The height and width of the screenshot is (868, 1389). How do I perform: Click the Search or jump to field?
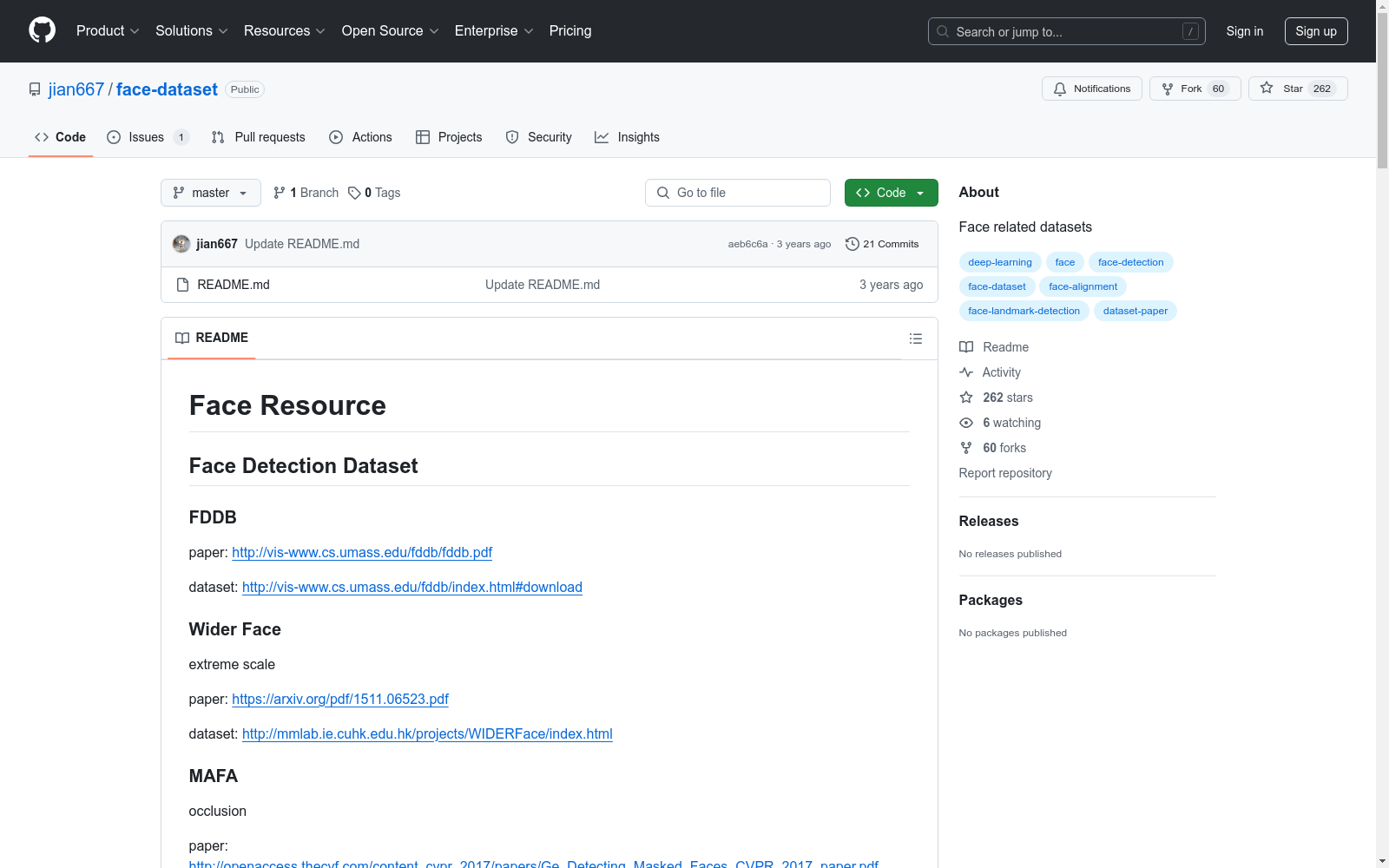(x=1067, y=31)
